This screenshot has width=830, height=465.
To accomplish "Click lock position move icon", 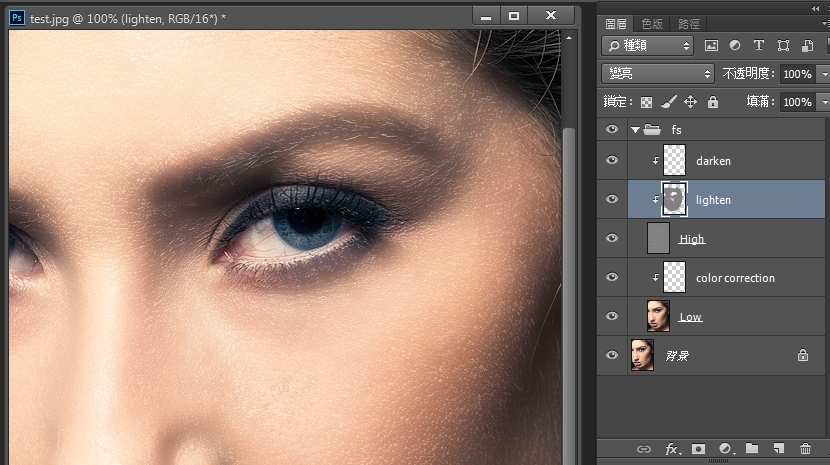I will [x=690, y=102].
